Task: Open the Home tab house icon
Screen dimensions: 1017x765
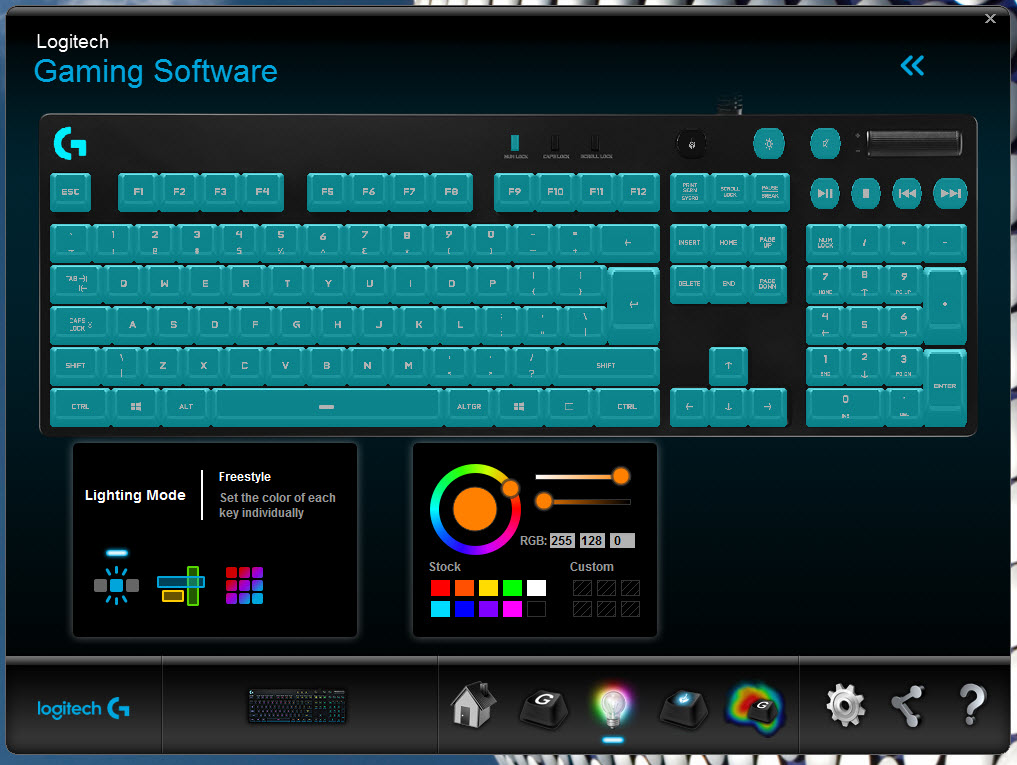Action: pos(473,705)
